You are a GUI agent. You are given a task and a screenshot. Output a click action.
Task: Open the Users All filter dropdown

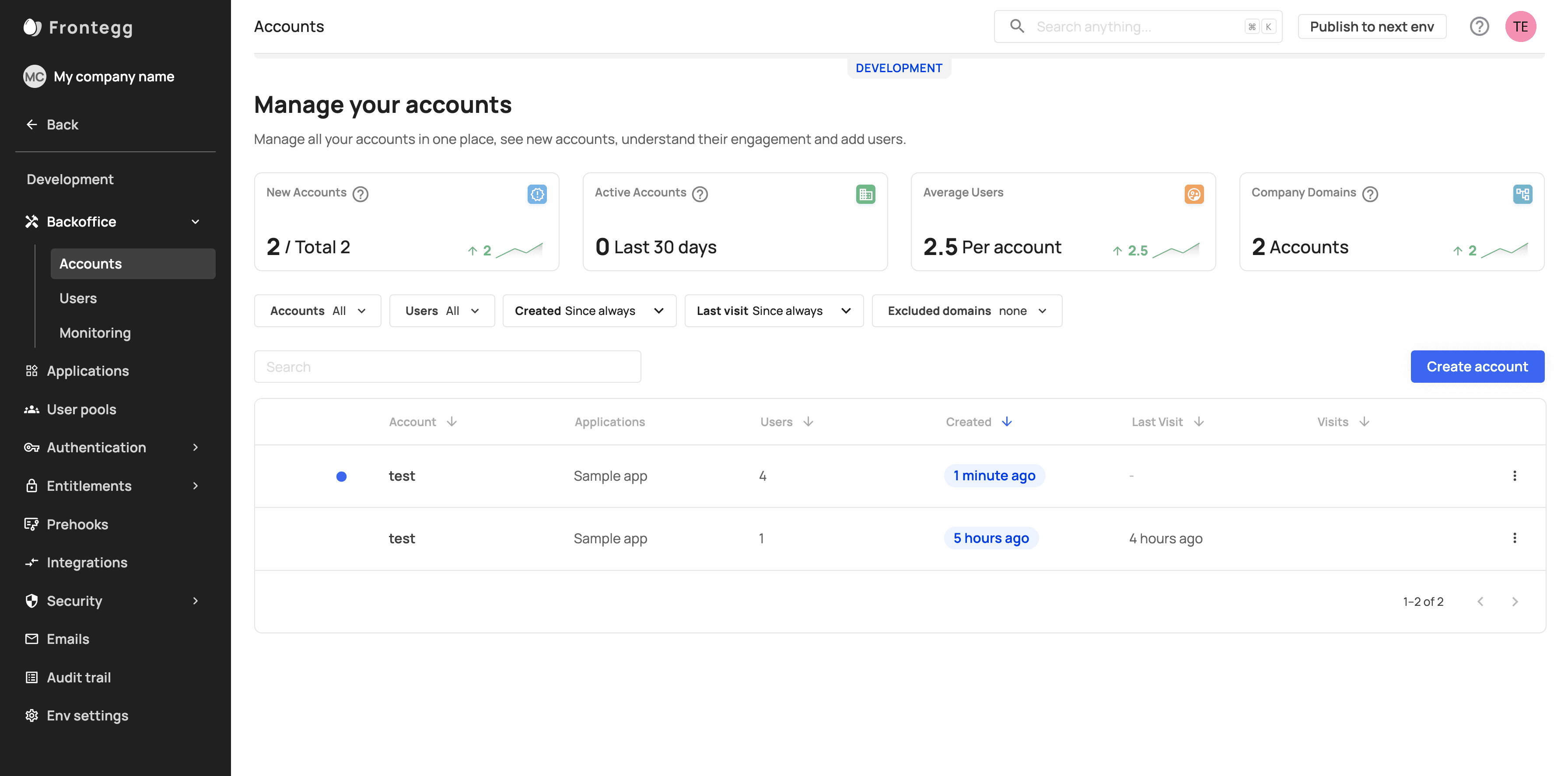tap(442, 311)
